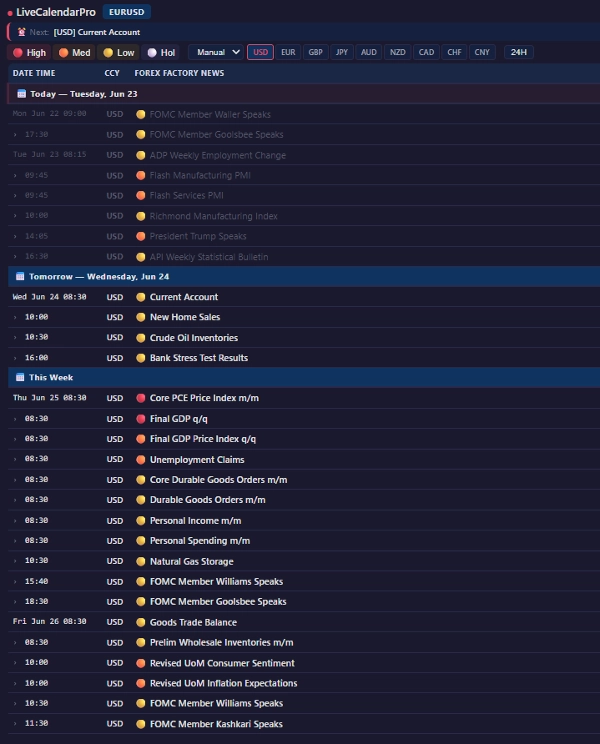Enable the EUR currency filter
The image size is (600, 744).
tap(288, 52)
